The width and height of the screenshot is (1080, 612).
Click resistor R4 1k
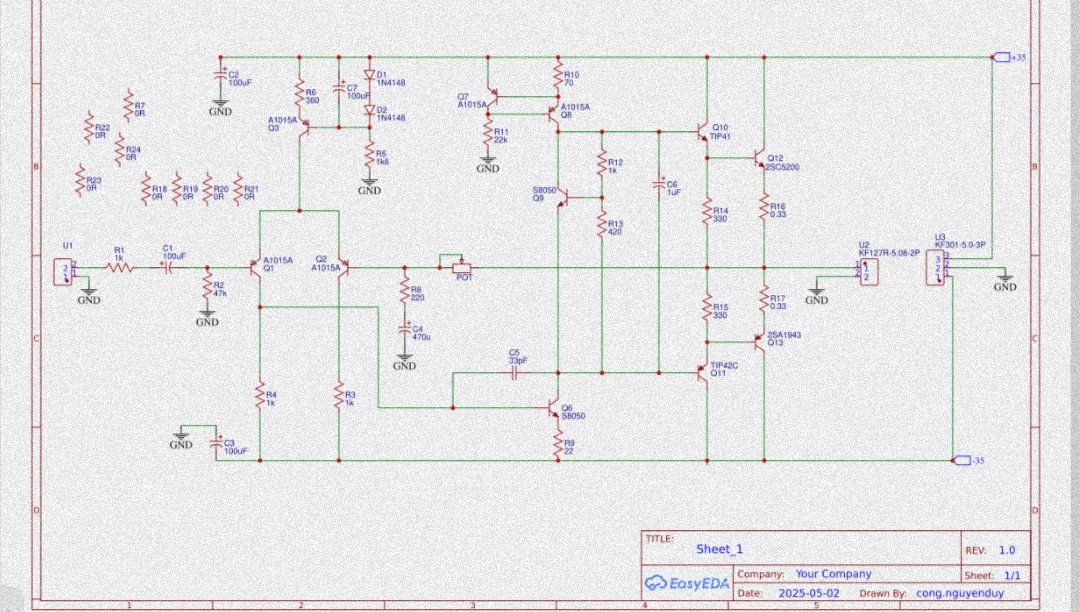260,396
